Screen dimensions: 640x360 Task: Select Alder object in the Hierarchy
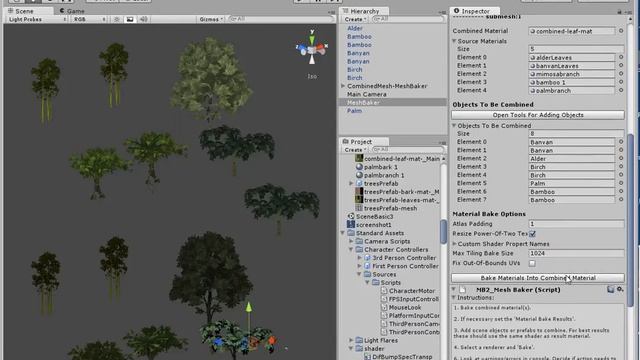(355, 28)
